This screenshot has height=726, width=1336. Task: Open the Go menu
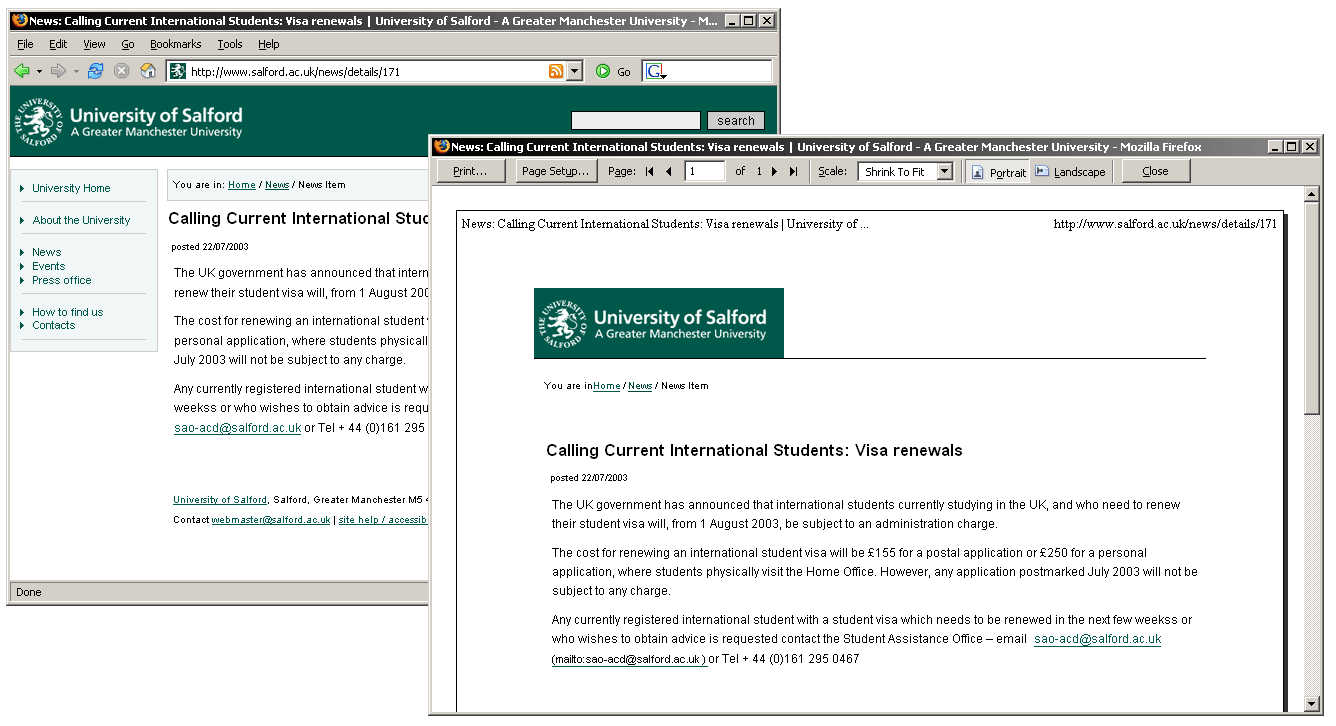(128, 44)
